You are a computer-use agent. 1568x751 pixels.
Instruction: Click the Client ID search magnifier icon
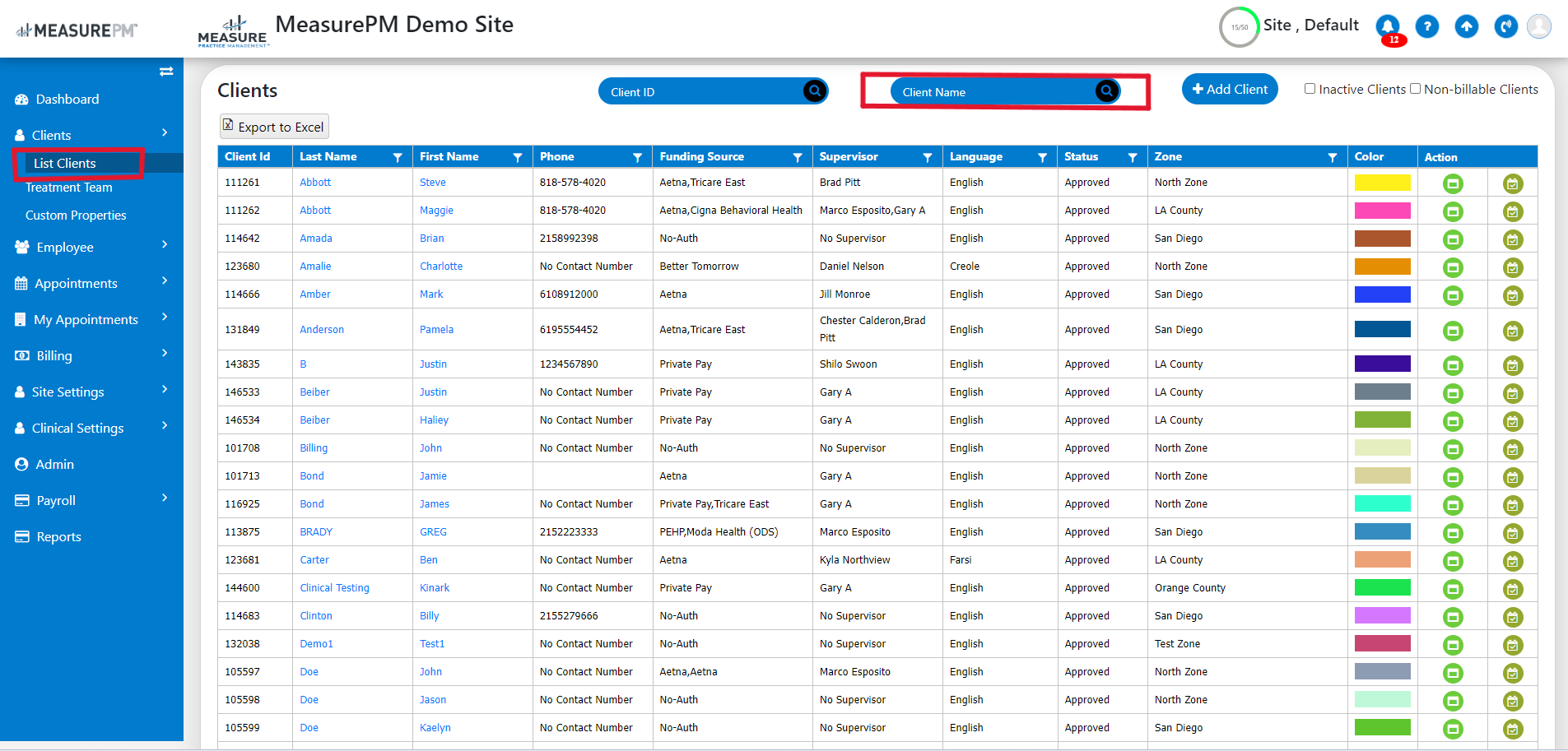(815, 91)
